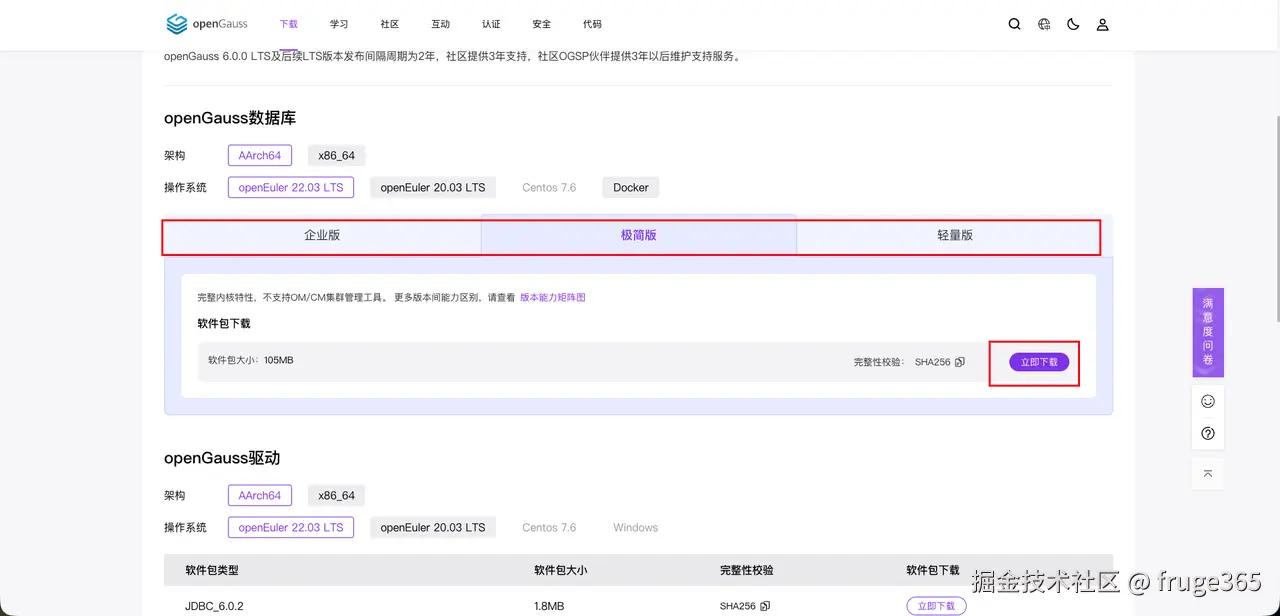Copy SHA256 checksum for JDBC_6.0.2
The image size is (1280, 616).
point(765,606)
